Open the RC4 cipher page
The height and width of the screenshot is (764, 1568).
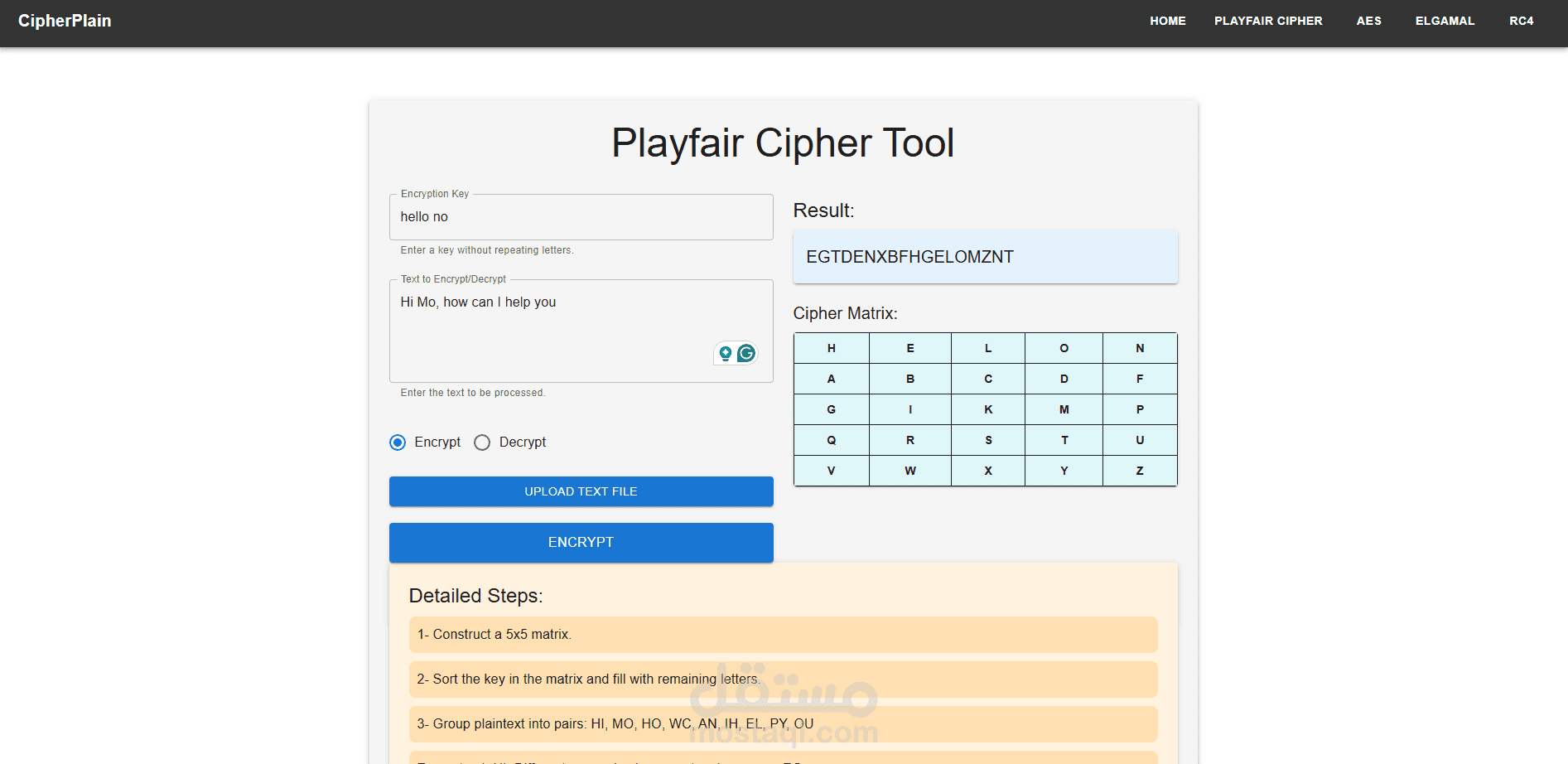1522,21
